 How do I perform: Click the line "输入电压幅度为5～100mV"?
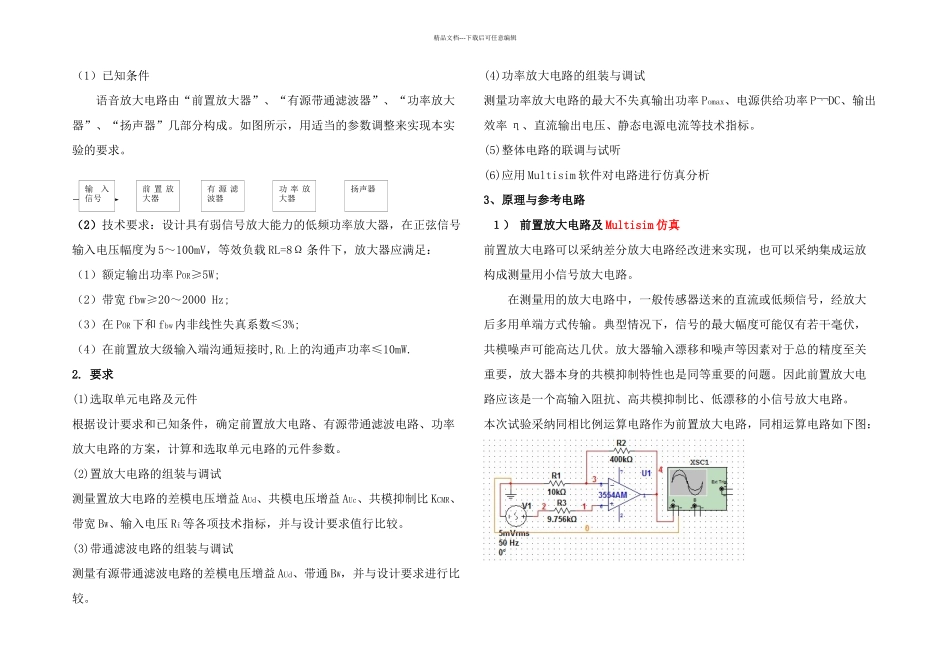tap(251, 250)
